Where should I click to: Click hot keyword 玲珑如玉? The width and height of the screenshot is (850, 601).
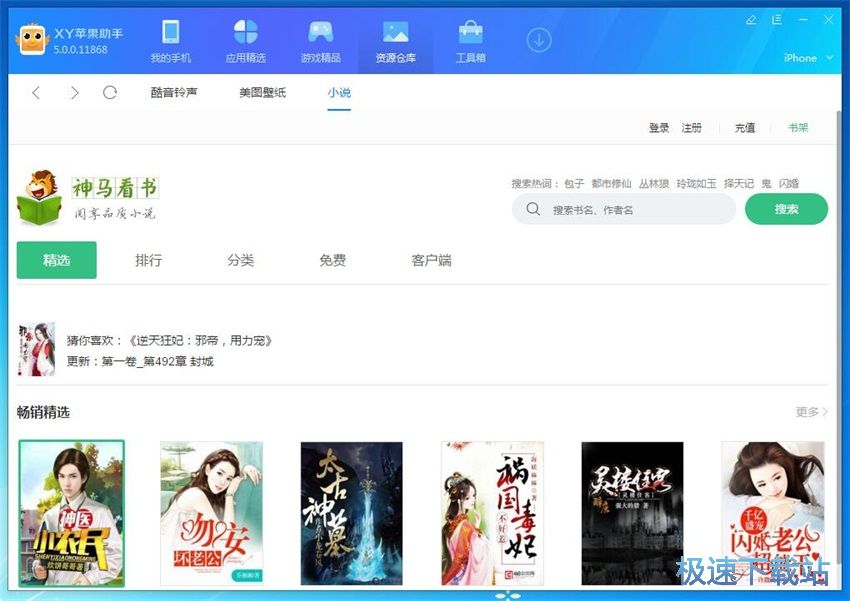point(697,184)
